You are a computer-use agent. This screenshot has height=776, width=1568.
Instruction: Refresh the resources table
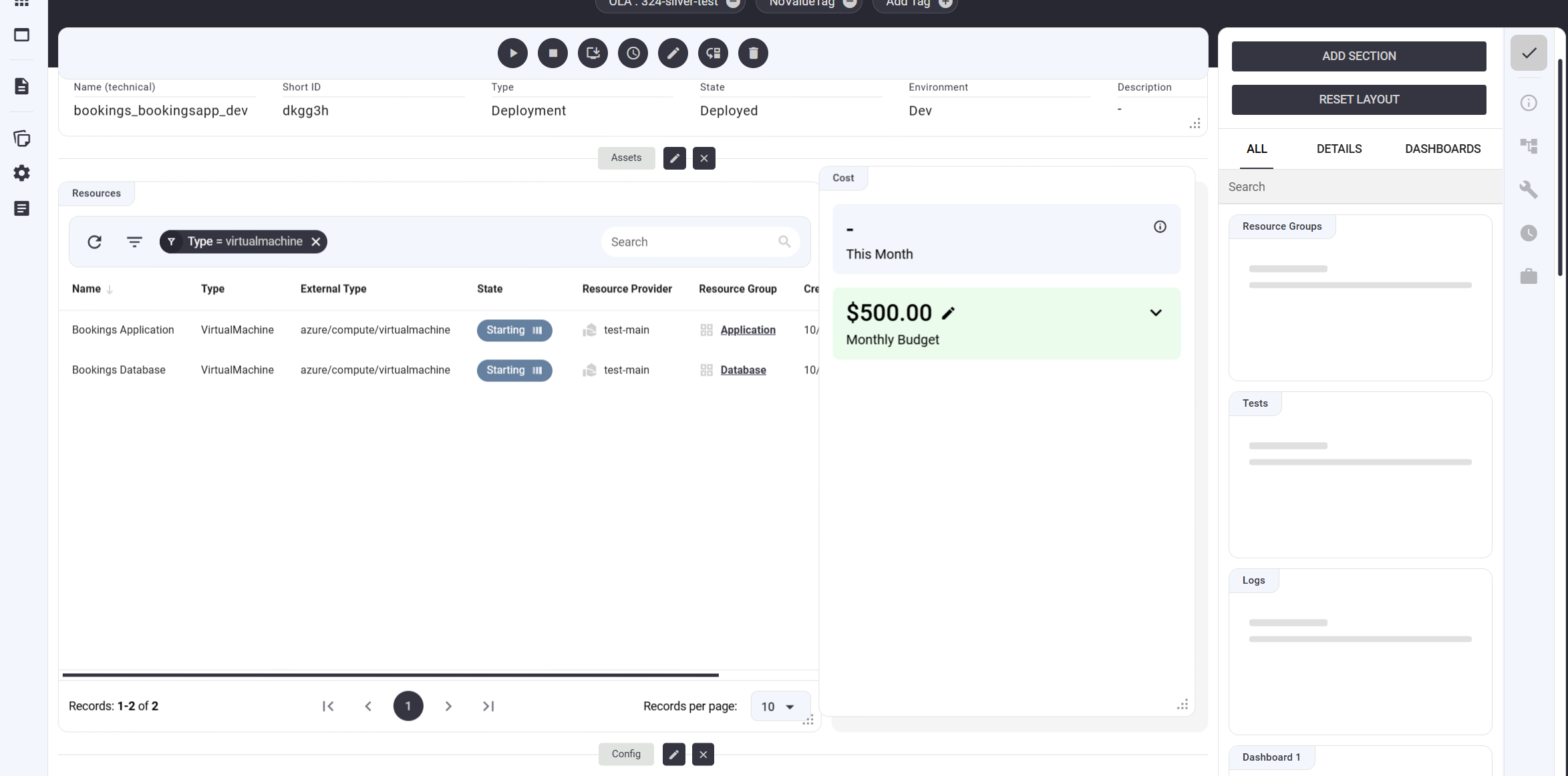click(94, 242)
